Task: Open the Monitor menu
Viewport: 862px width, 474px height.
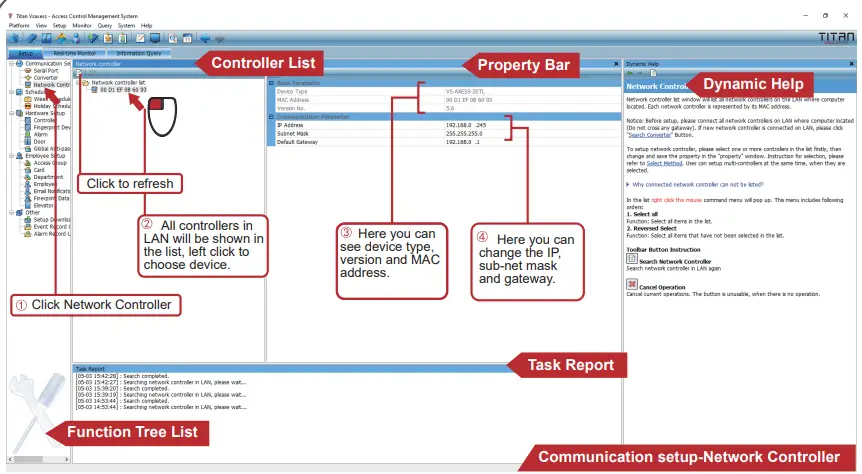Action: coord(82,26)
